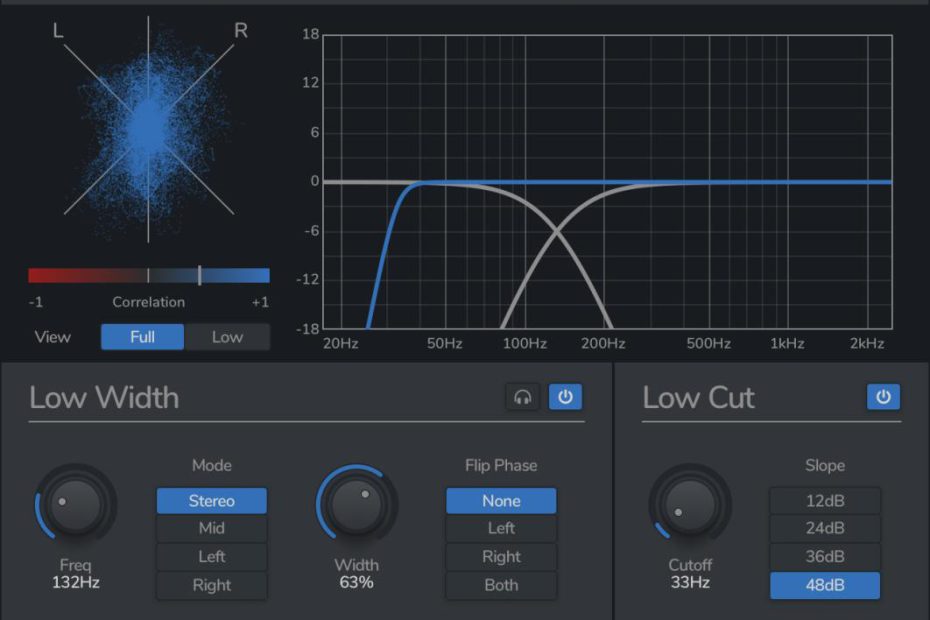Click the Freq knob
The image size is (930, 620).
pos(76,504)
